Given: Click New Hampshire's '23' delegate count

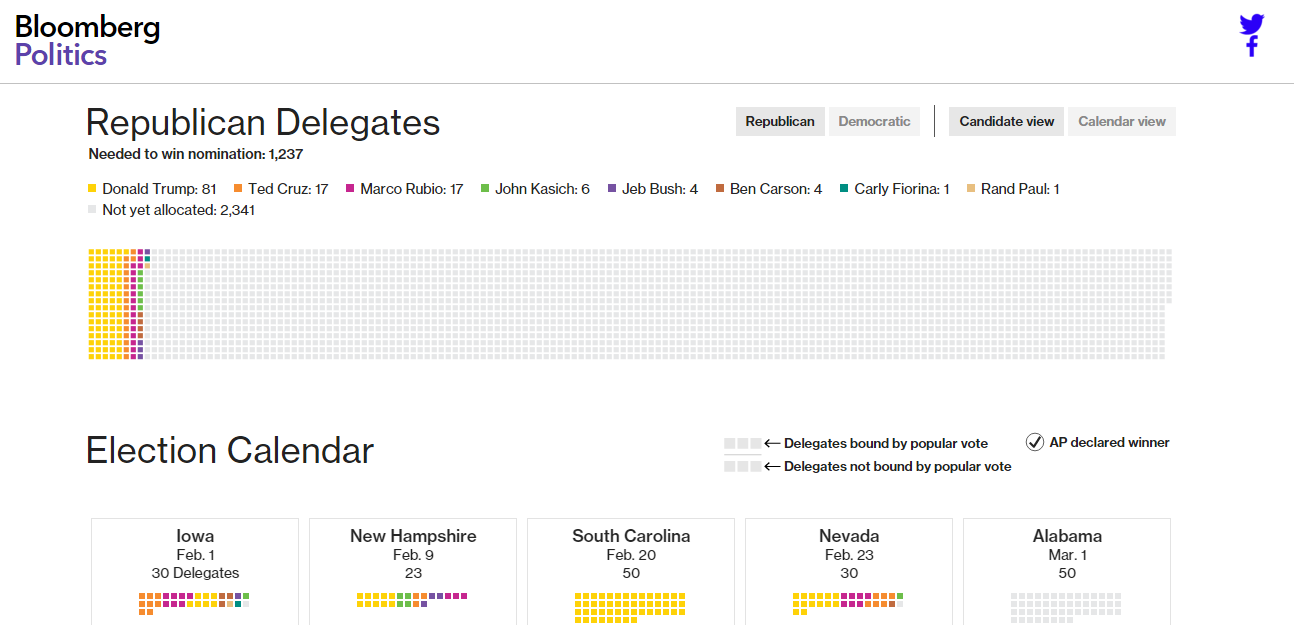Looking at the screenshot, I should 413,573.
